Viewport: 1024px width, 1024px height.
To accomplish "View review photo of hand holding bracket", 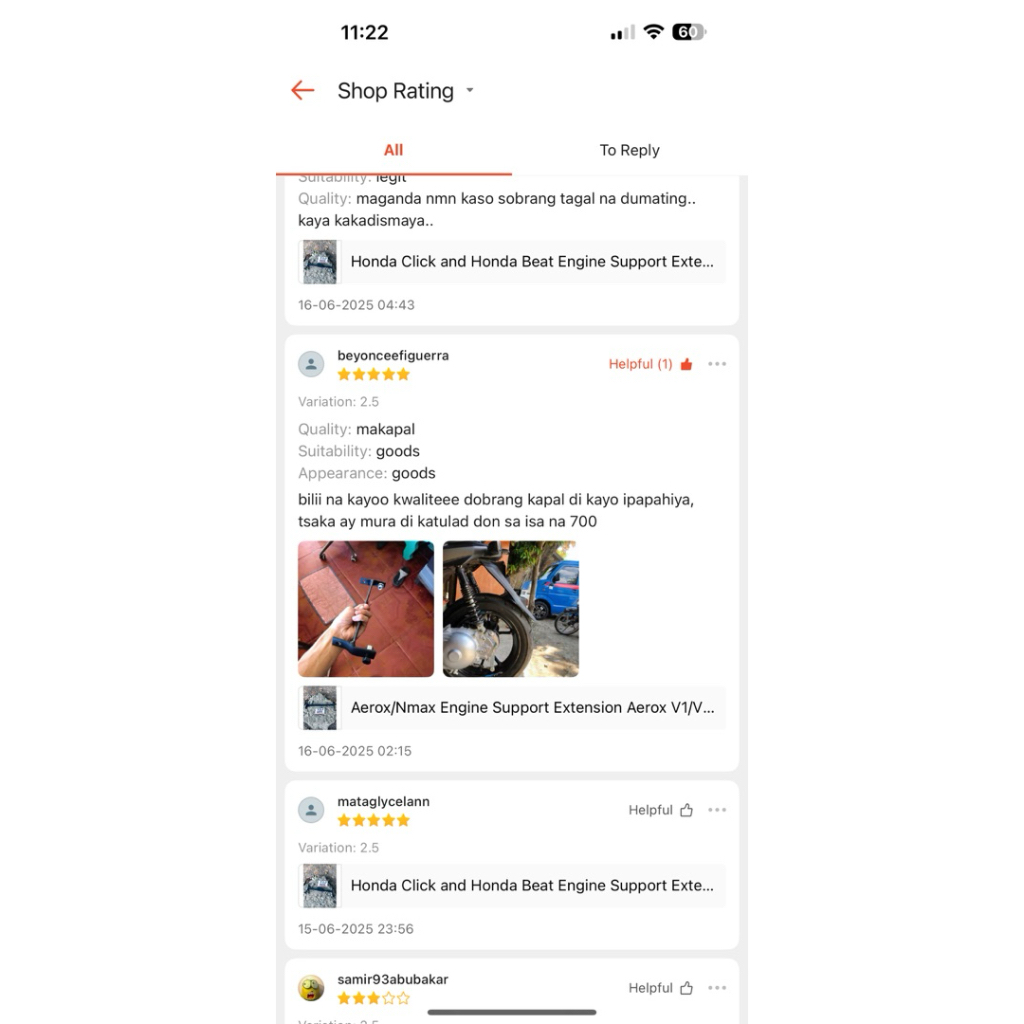I will (366, 609).
